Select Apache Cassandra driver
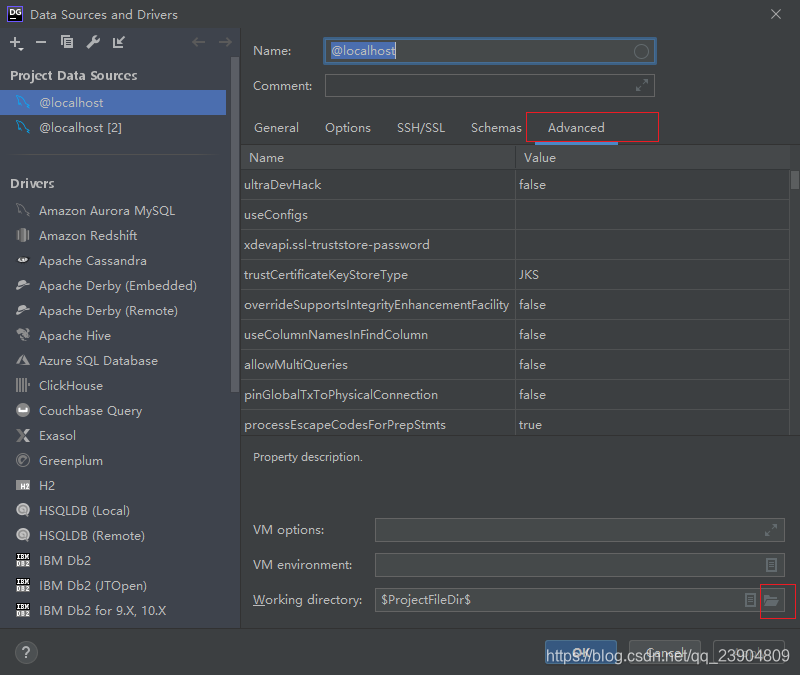Image resolution: width=800 pixels, height=675 pixels. [x=115, y=261]
